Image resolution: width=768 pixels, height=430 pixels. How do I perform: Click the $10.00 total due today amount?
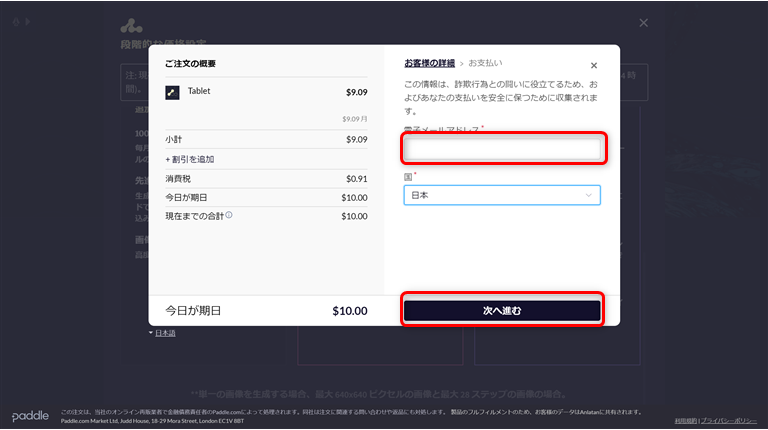tap(349, 311)
